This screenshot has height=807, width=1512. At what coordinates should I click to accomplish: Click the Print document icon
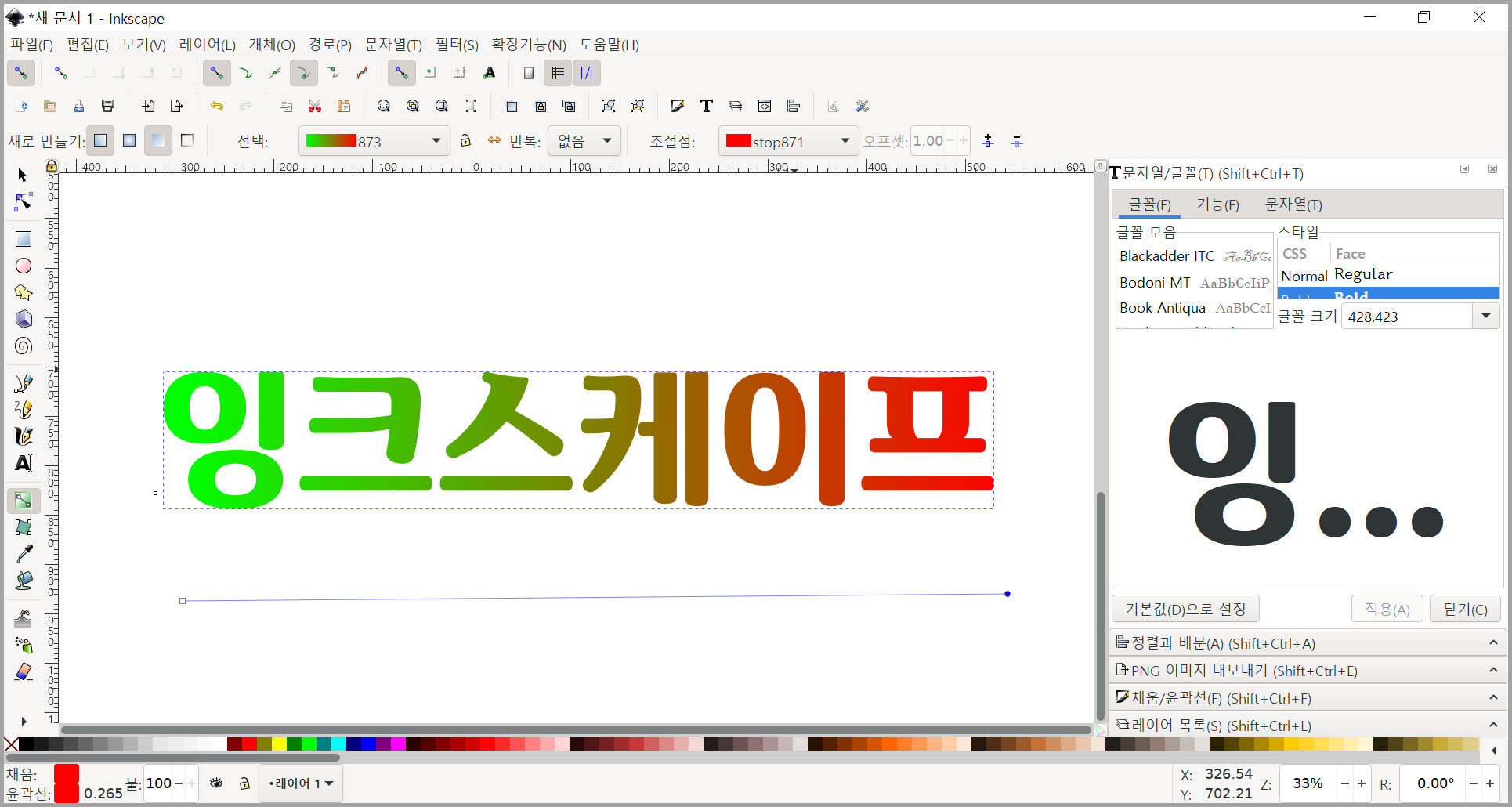pos(108,106)
